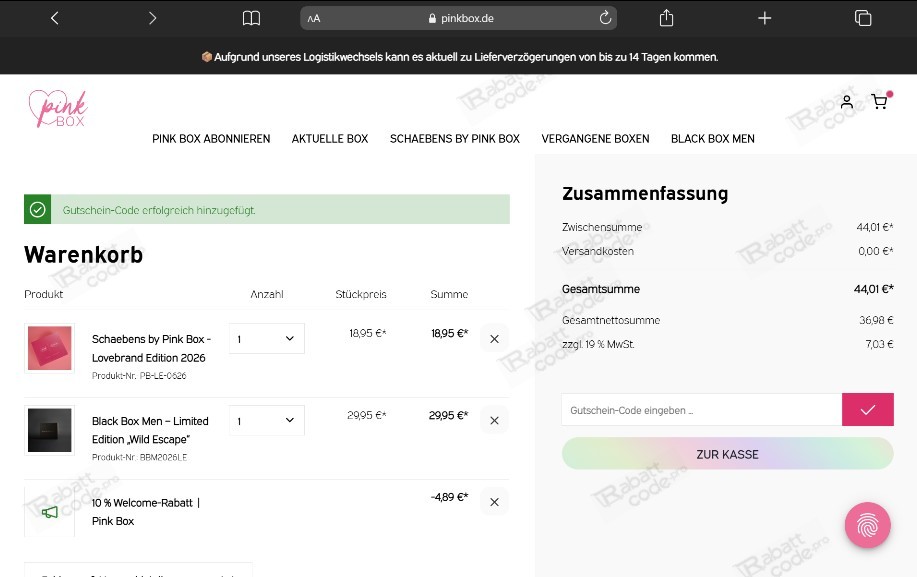Click the -4,89 € discount amount
Screen dimensions: 917x577
[x=449, y=497]
